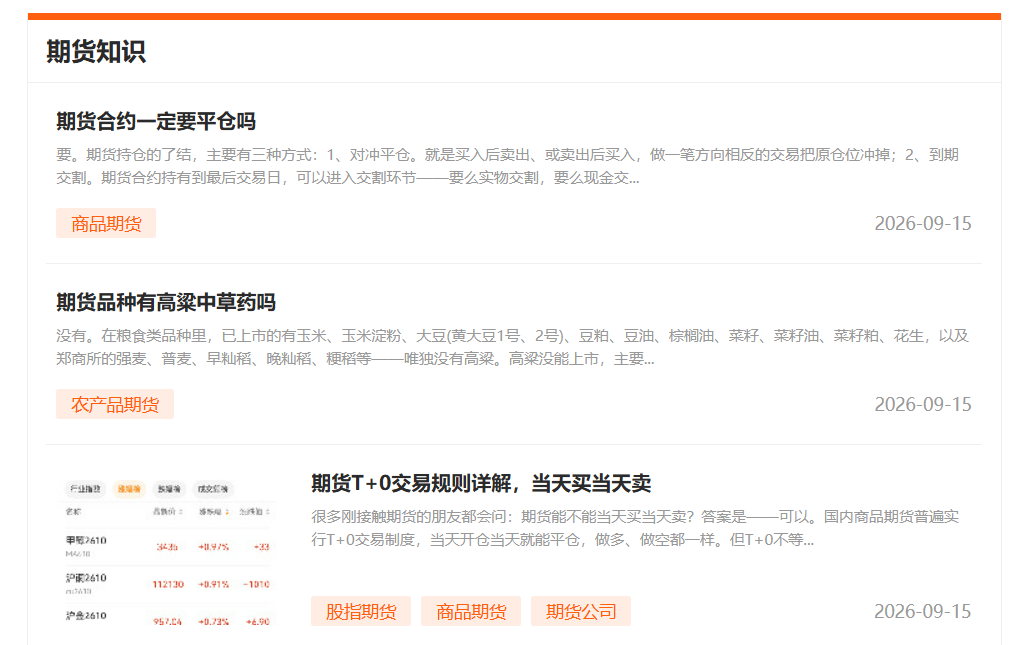The width and height of the screenshot is (1018, 645).
Task: Click summary text starting 要。期货持仓的了结
Action: [x=507, y=166]
